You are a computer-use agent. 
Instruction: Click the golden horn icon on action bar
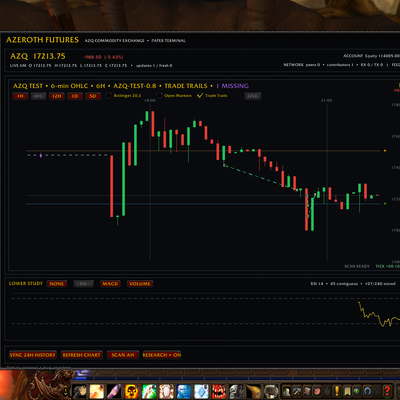tap(253, 391)
